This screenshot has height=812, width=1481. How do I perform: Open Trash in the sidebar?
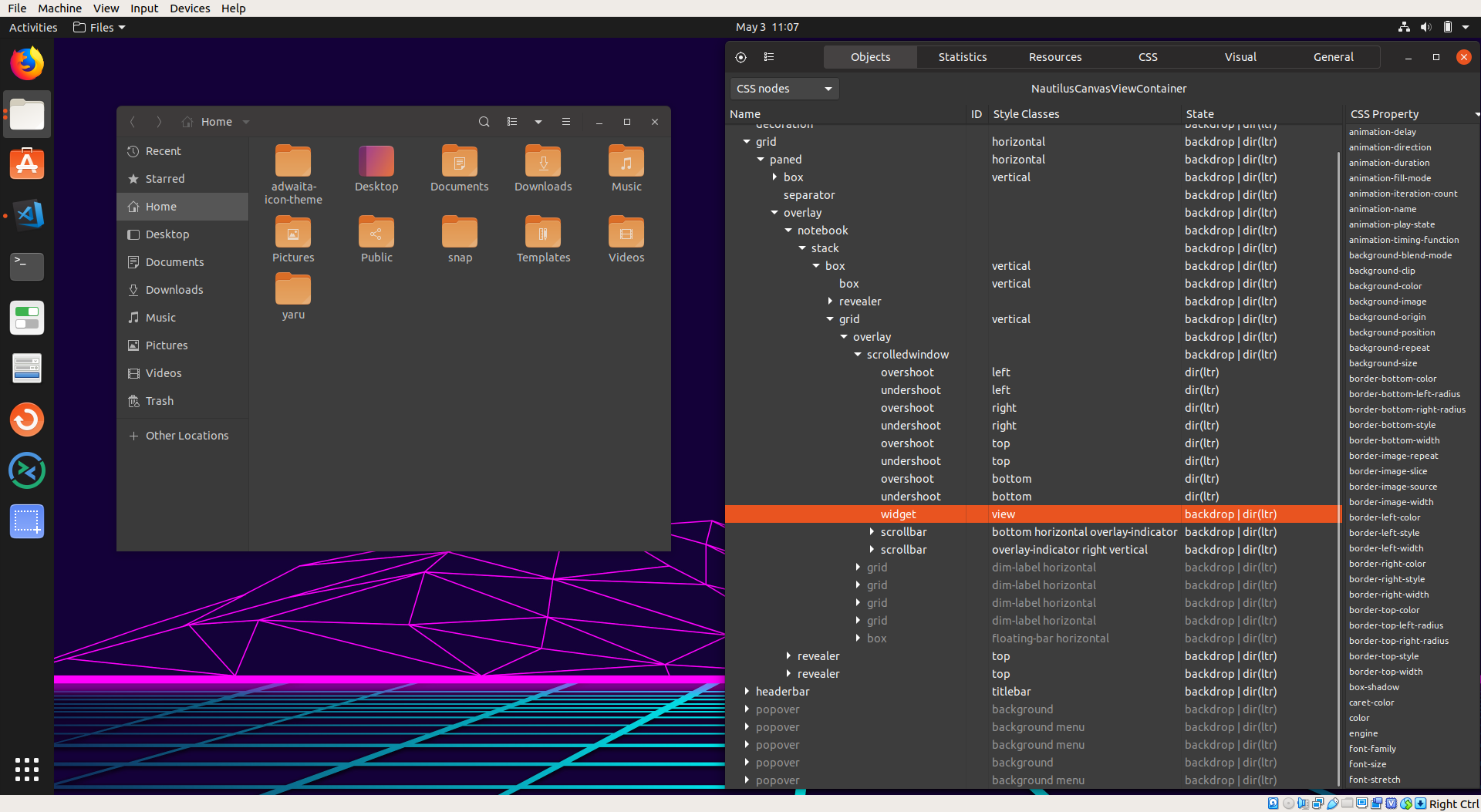point(160,401)
